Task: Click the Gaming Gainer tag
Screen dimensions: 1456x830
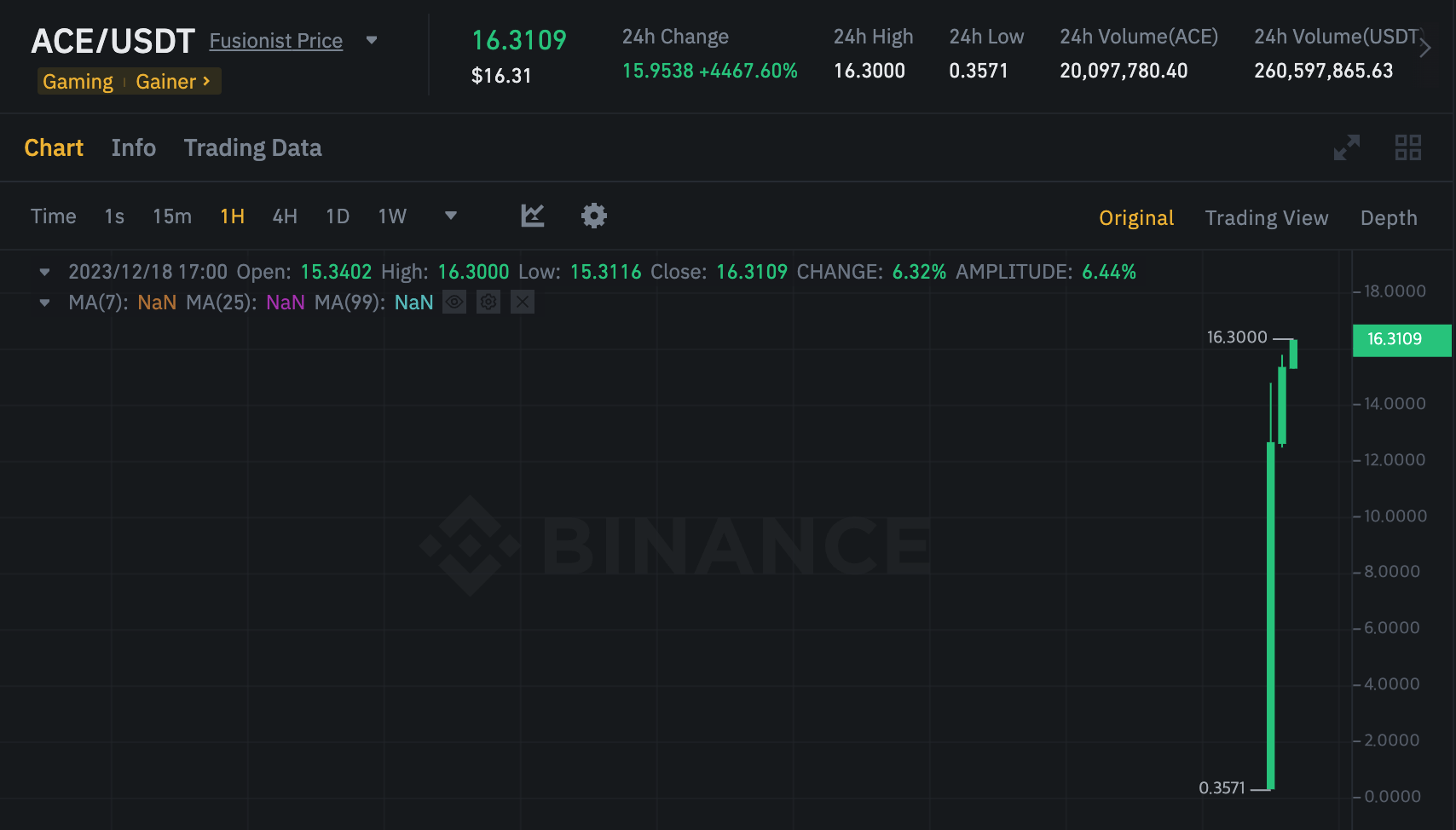Action: [x=129, y=82]
